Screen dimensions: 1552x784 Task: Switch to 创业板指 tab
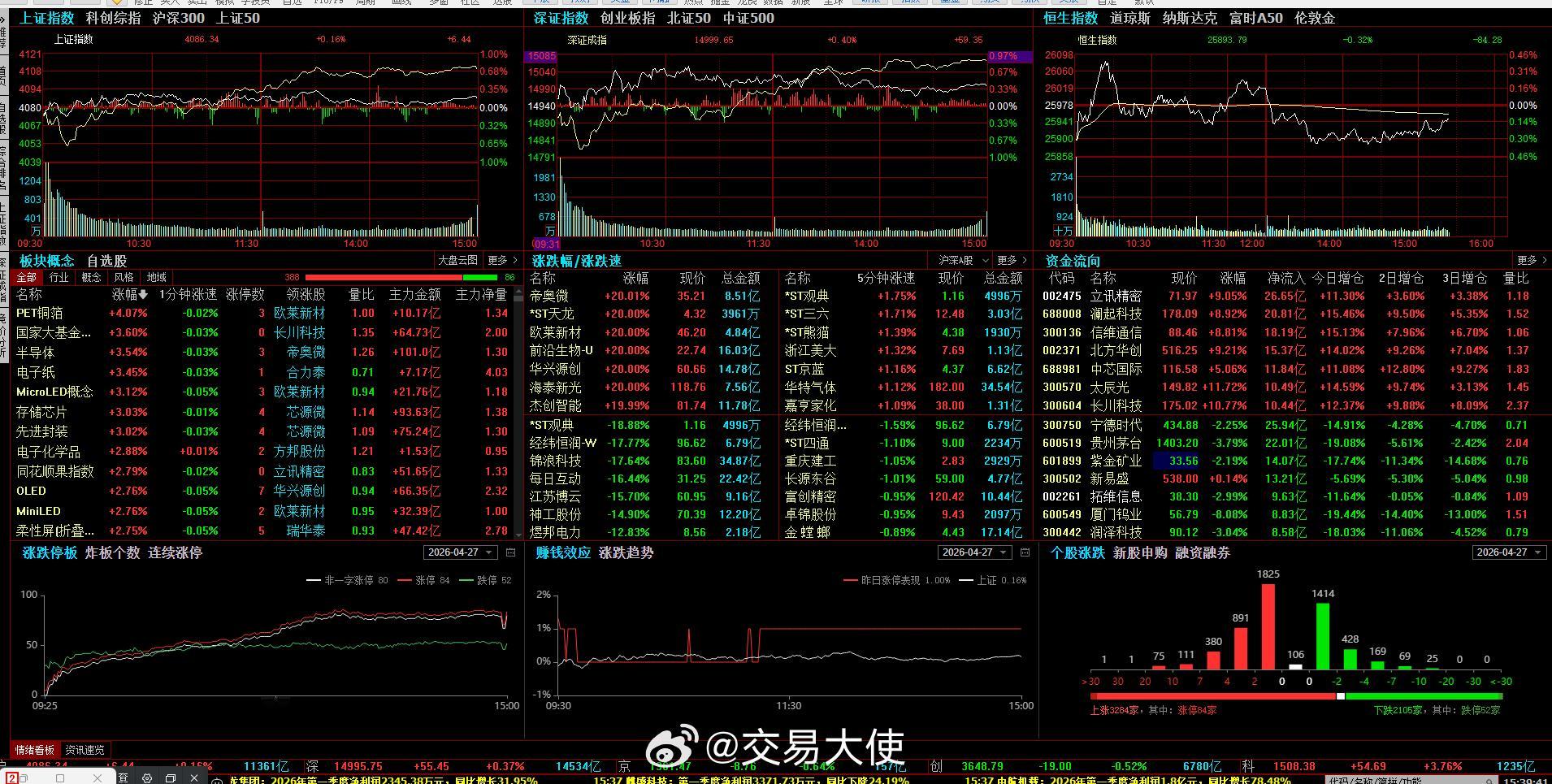[x=627, y=18]
